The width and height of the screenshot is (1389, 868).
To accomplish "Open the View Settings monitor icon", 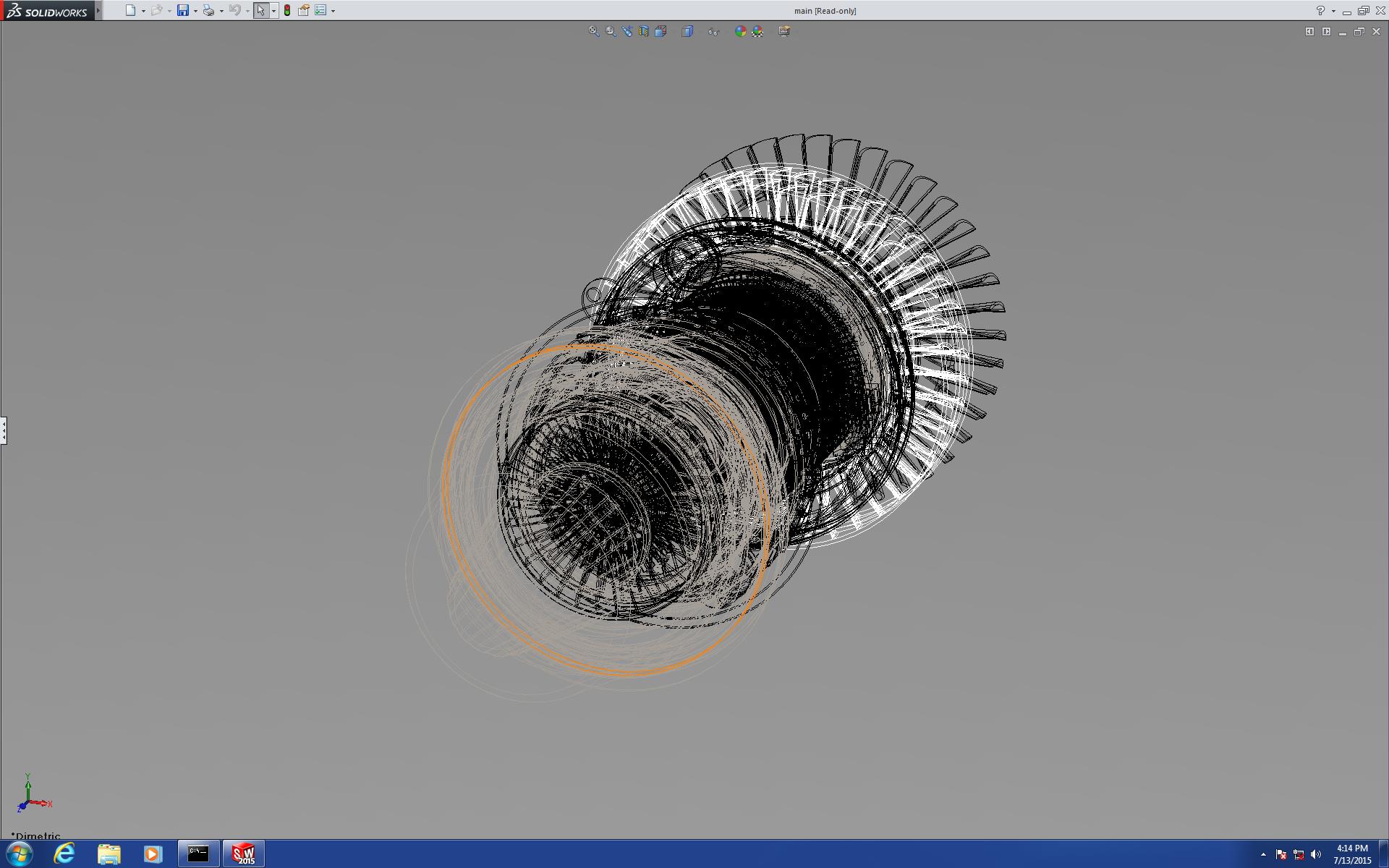I will coord(784,31).
